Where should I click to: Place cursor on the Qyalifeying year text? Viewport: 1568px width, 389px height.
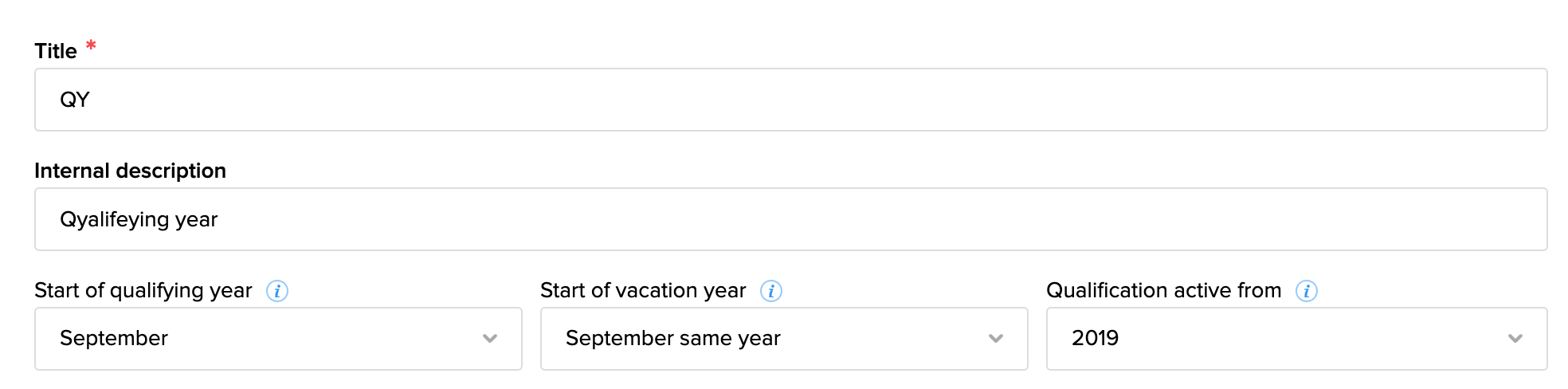(x=139, y=219)
